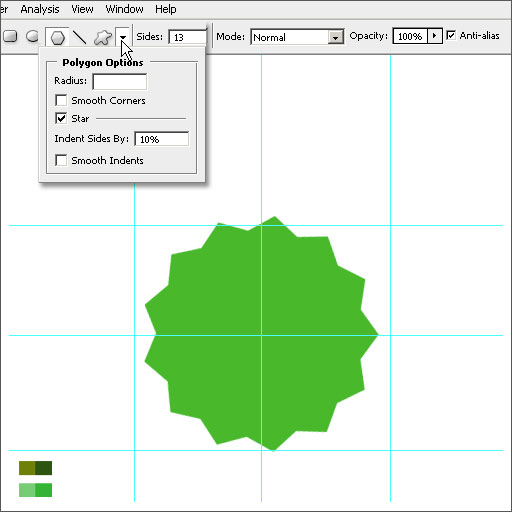The width and height of the screenshot is (512, 512).
Task: Collapse the geometry options dropdown arrow
Action: [123, 37]
